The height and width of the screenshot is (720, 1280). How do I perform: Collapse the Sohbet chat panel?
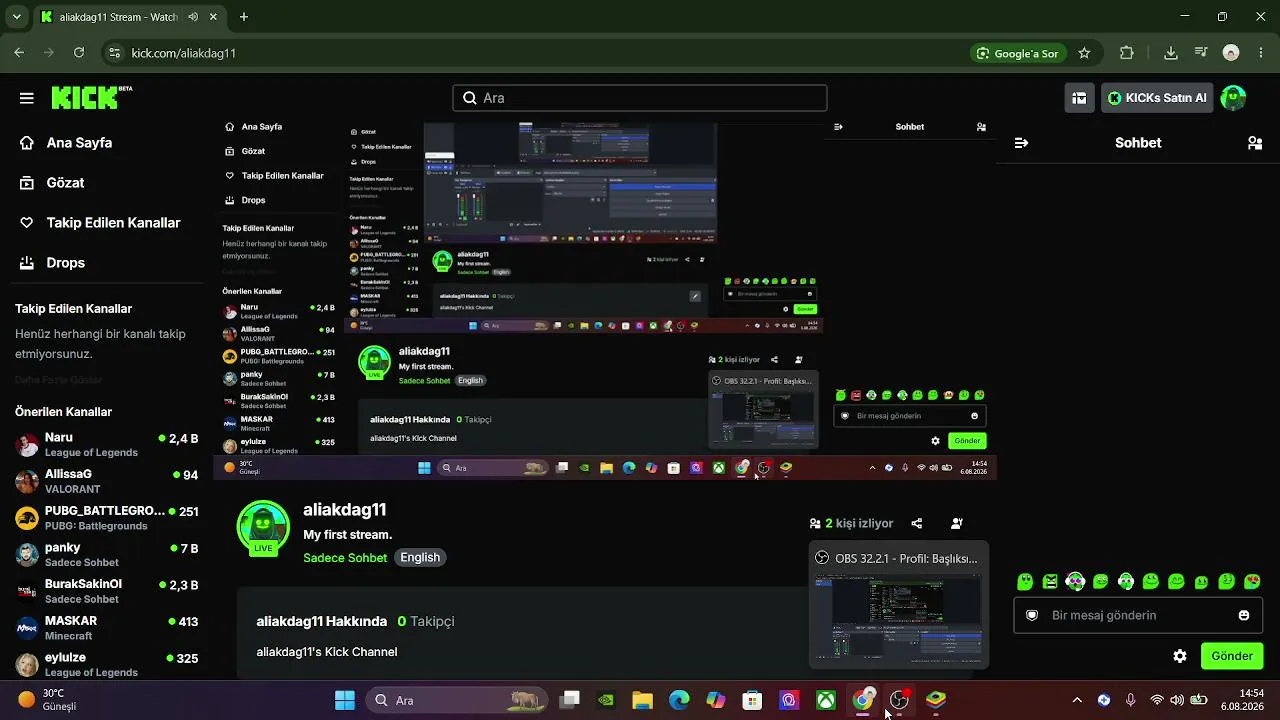pos(1021,143)
